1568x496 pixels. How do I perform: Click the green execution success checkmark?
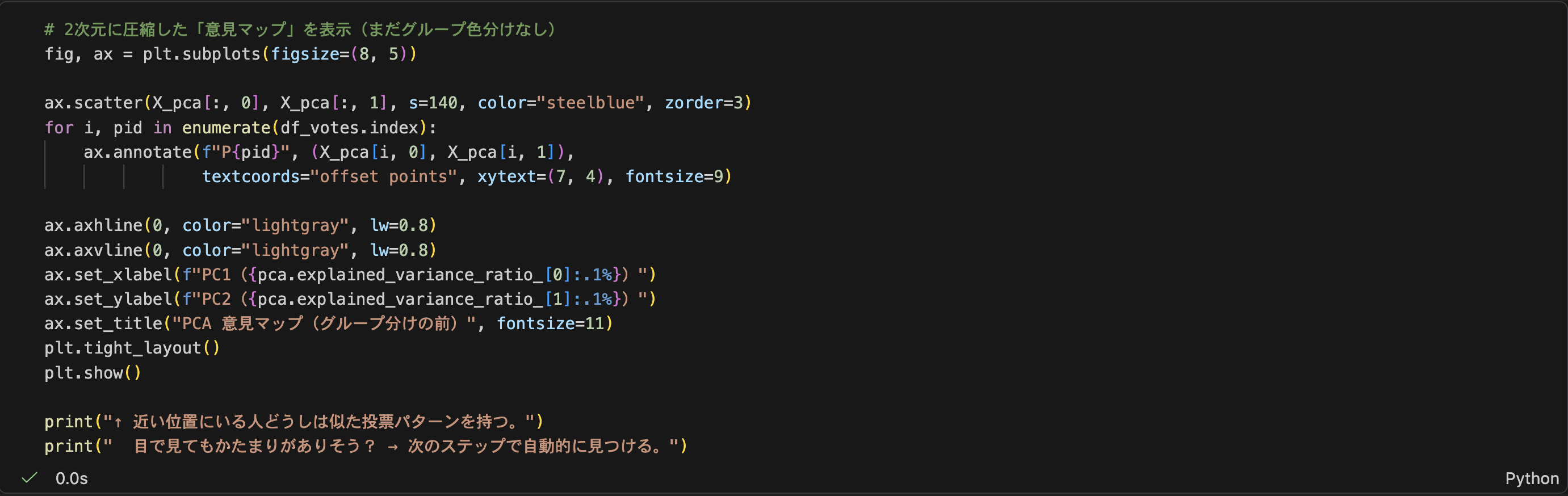click(x=29, y=478)
